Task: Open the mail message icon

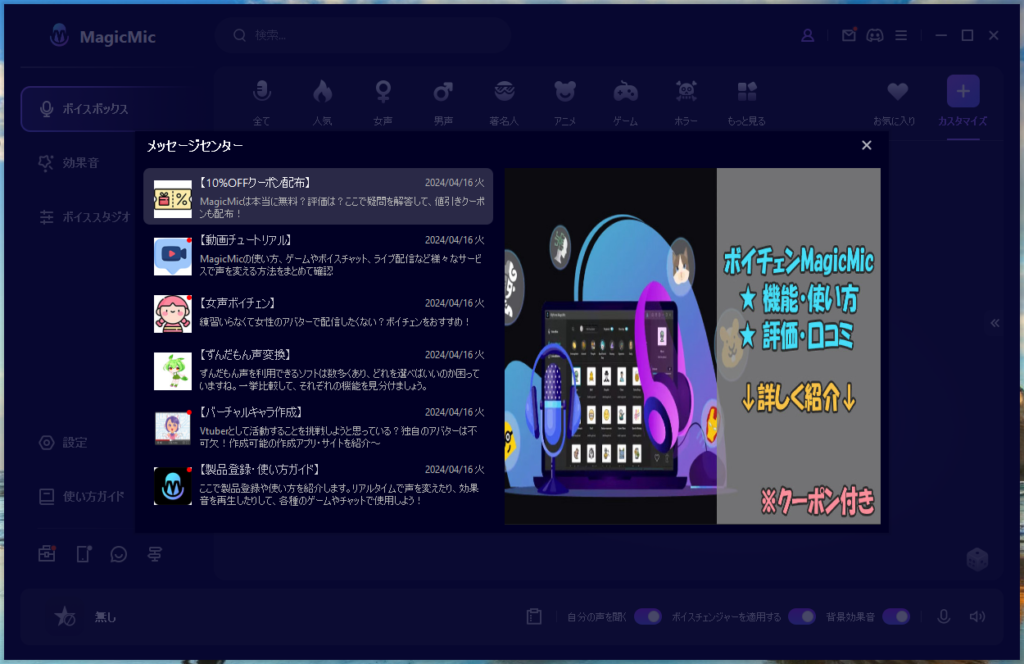Action: 848,35
